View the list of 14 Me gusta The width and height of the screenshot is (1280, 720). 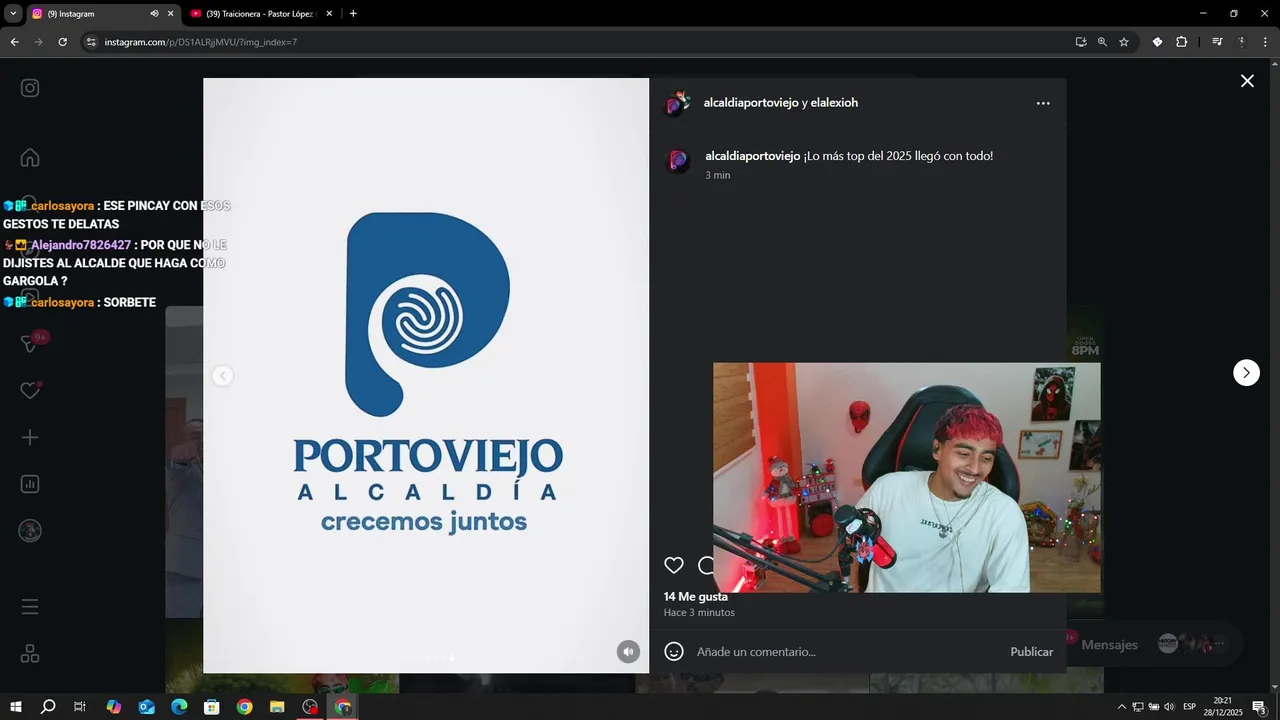point(696,597)
